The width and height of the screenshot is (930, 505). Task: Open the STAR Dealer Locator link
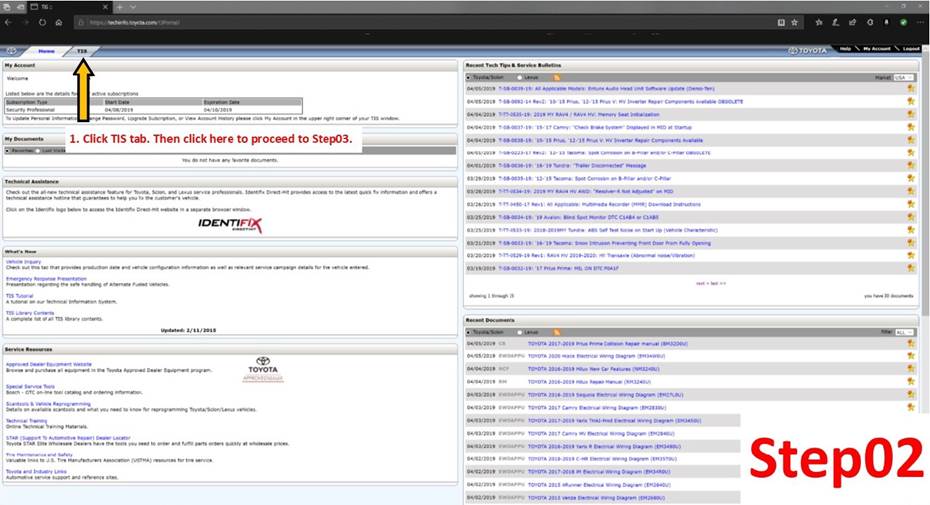[x=68, y=438]
